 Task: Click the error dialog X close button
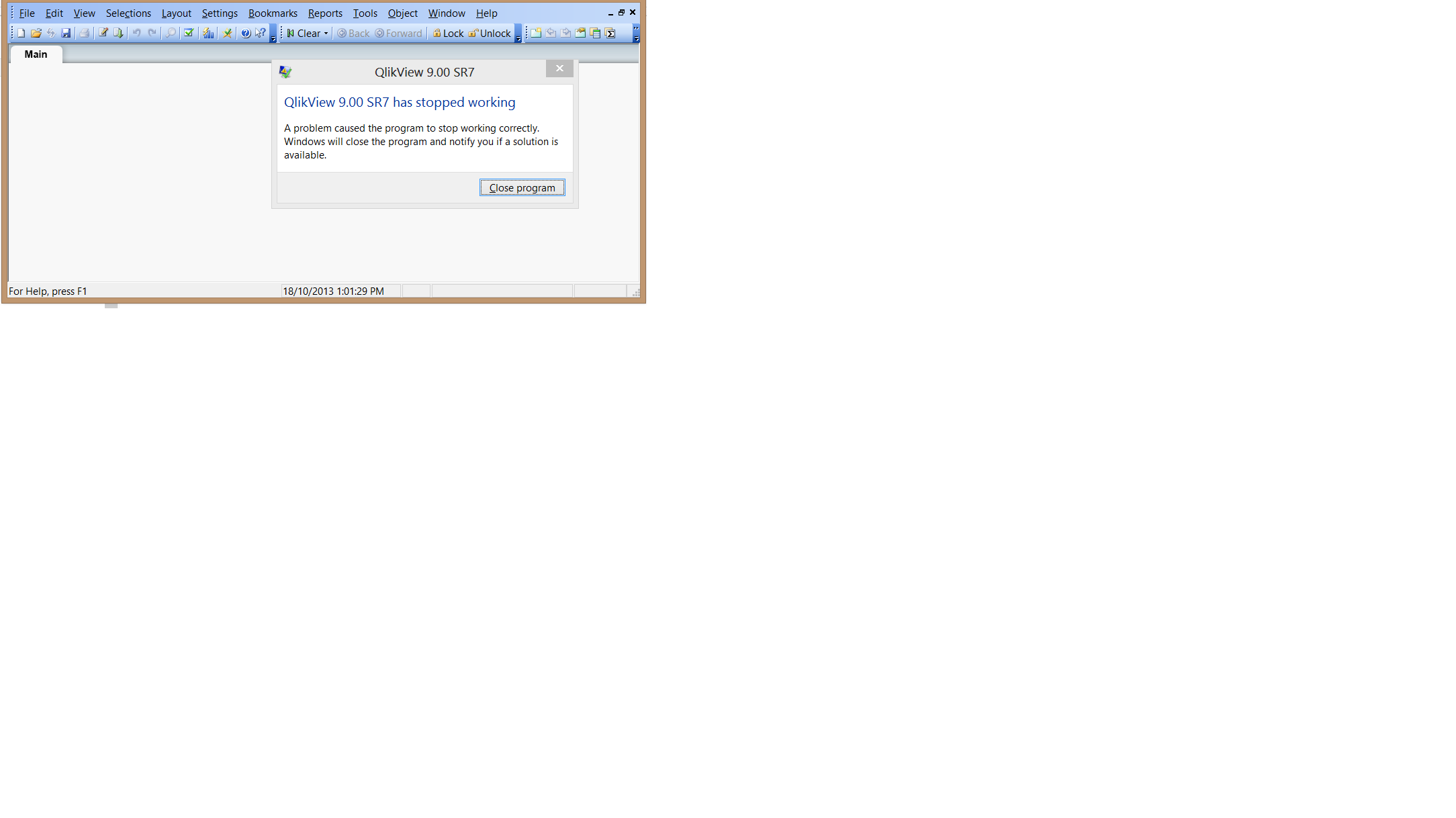pyautogui.click(x=560, y=68)
